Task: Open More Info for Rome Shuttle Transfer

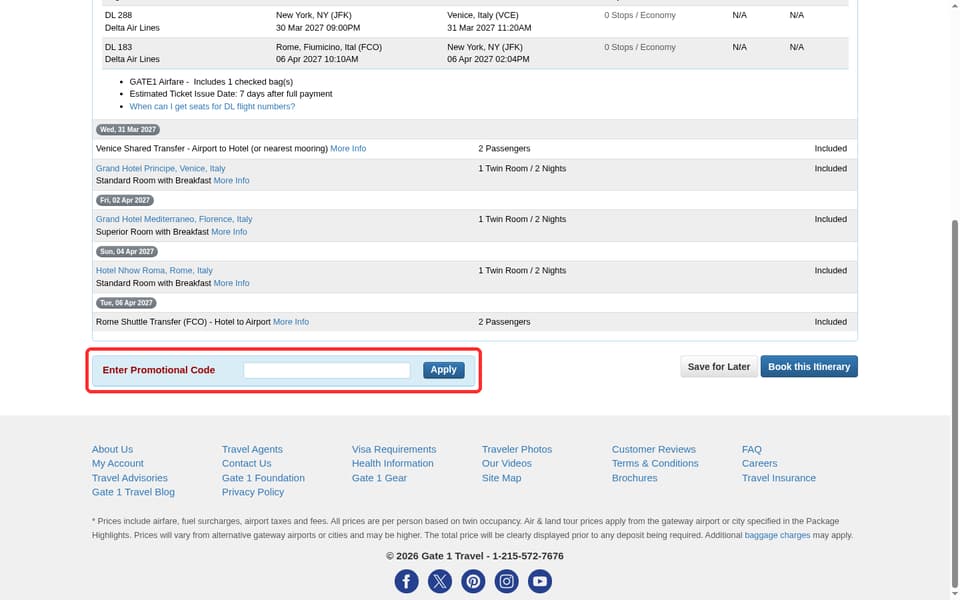Action: [x=291, y=322]
